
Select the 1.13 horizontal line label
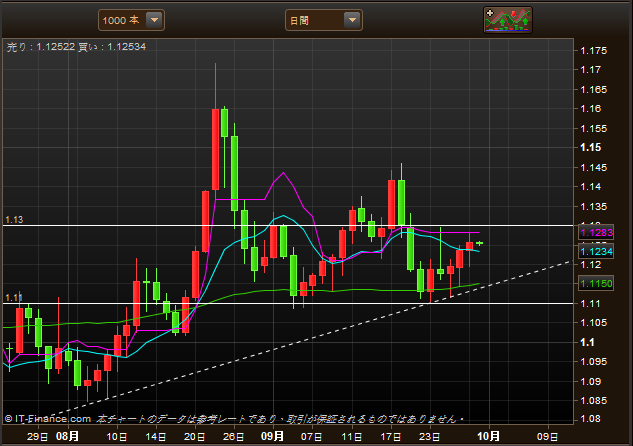pos(14,220)
